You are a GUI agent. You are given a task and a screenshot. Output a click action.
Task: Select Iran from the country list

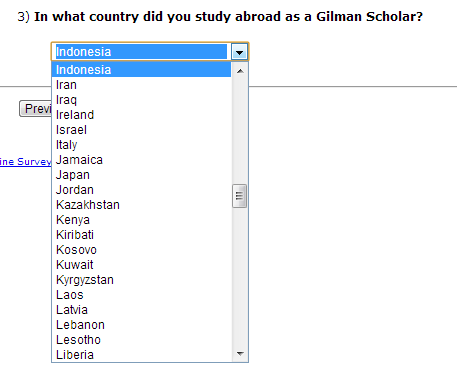141,85
